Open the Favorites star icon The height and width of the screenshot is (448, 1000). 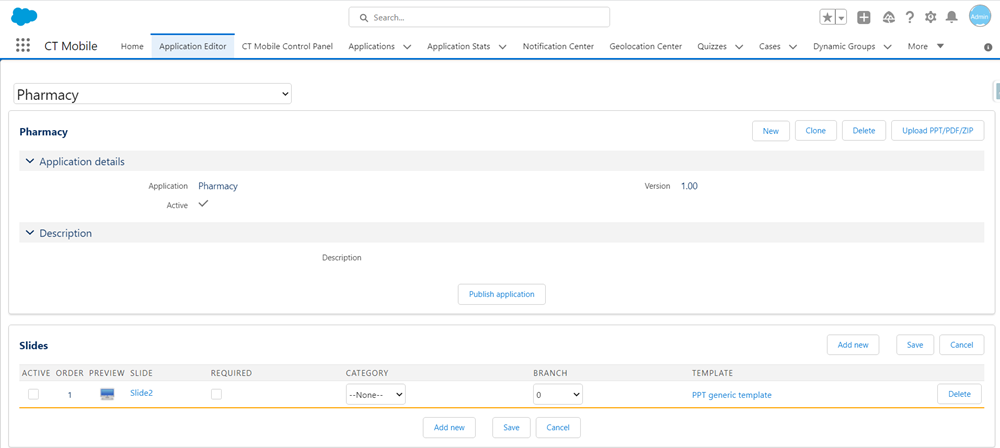[828, 17]
